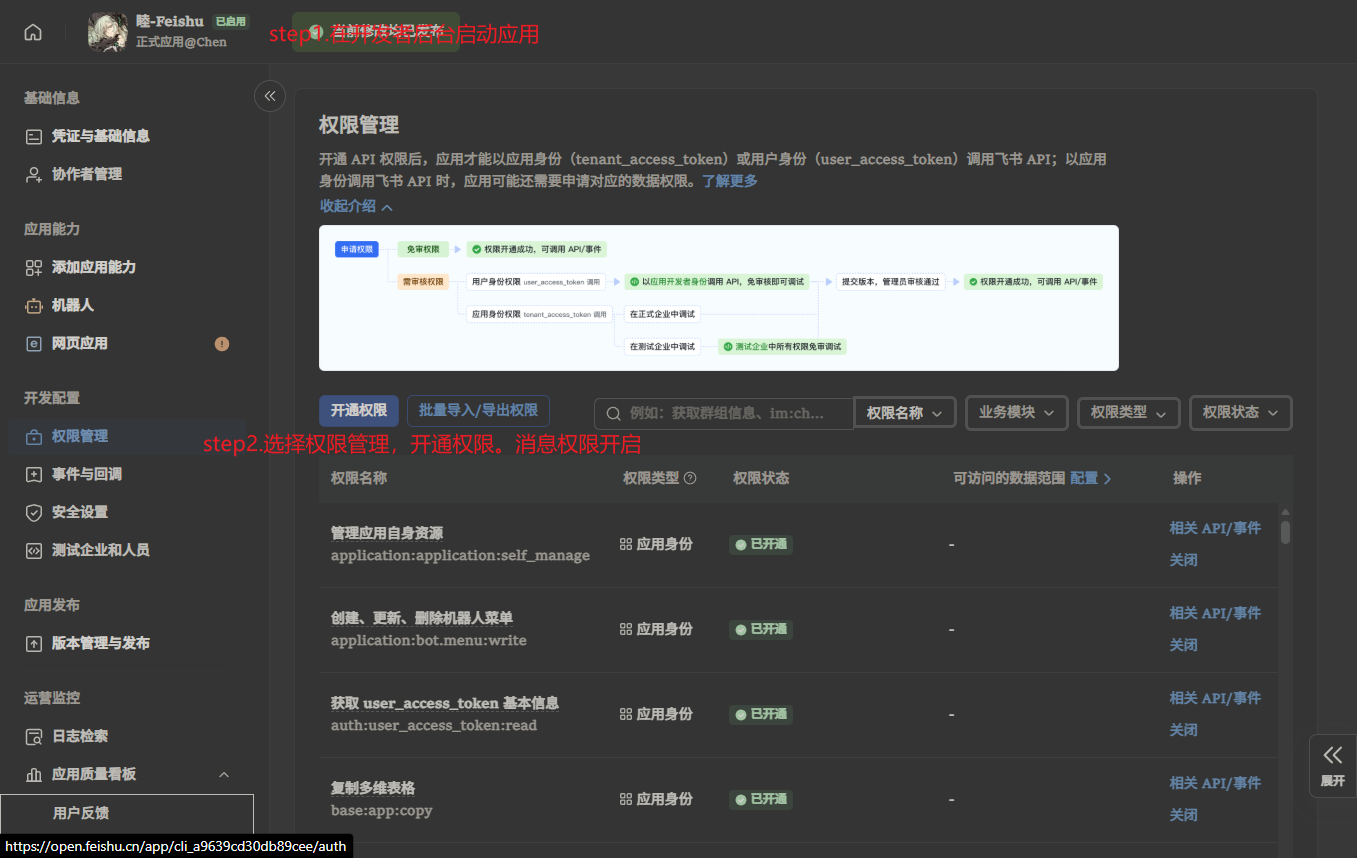Open 用户反馈 sub-item
The width and height of the screenshot is (1357, 858).
[x=81, y=813]
